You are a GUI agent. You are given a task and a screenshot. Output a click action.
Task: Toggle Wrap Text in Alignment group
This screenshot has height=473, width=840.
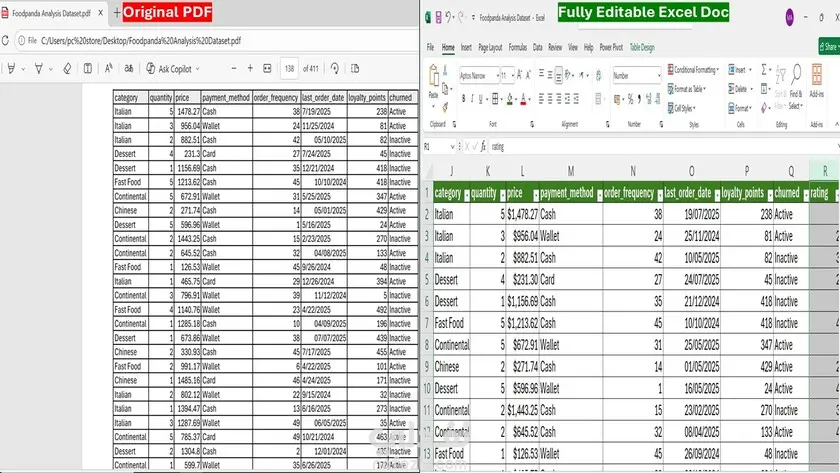pyautogui.click(x=598, y=75)
